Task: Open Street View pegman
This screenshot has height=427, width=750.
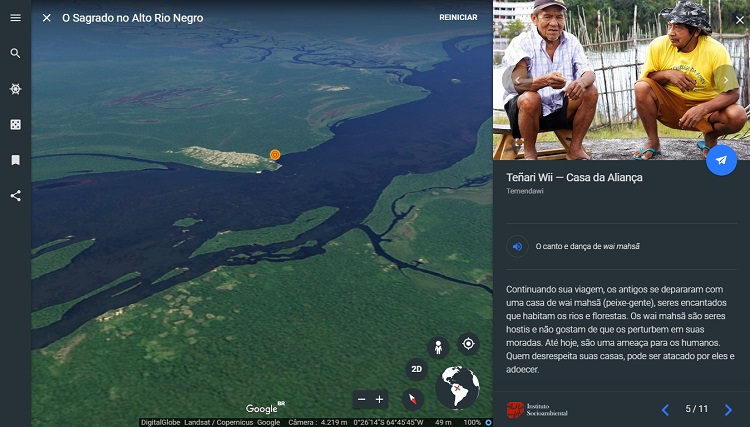Action: coord(437,347)
